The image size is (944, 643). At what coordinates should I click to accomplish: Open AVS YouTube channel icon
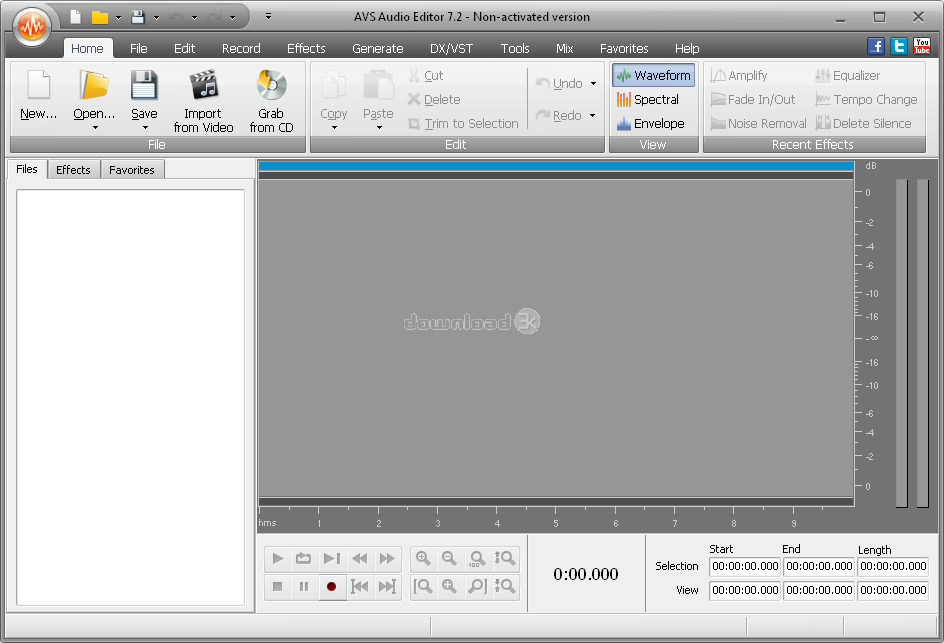point(921,45)
